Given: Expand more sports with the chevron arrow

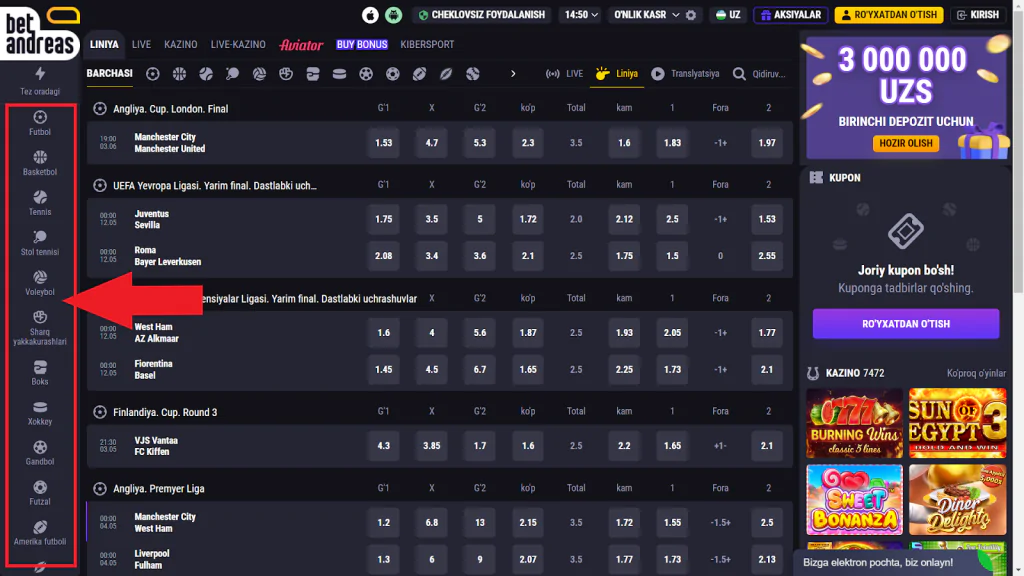Looking at the screenshot, I should pyautogui.click(x=514, y=74).
